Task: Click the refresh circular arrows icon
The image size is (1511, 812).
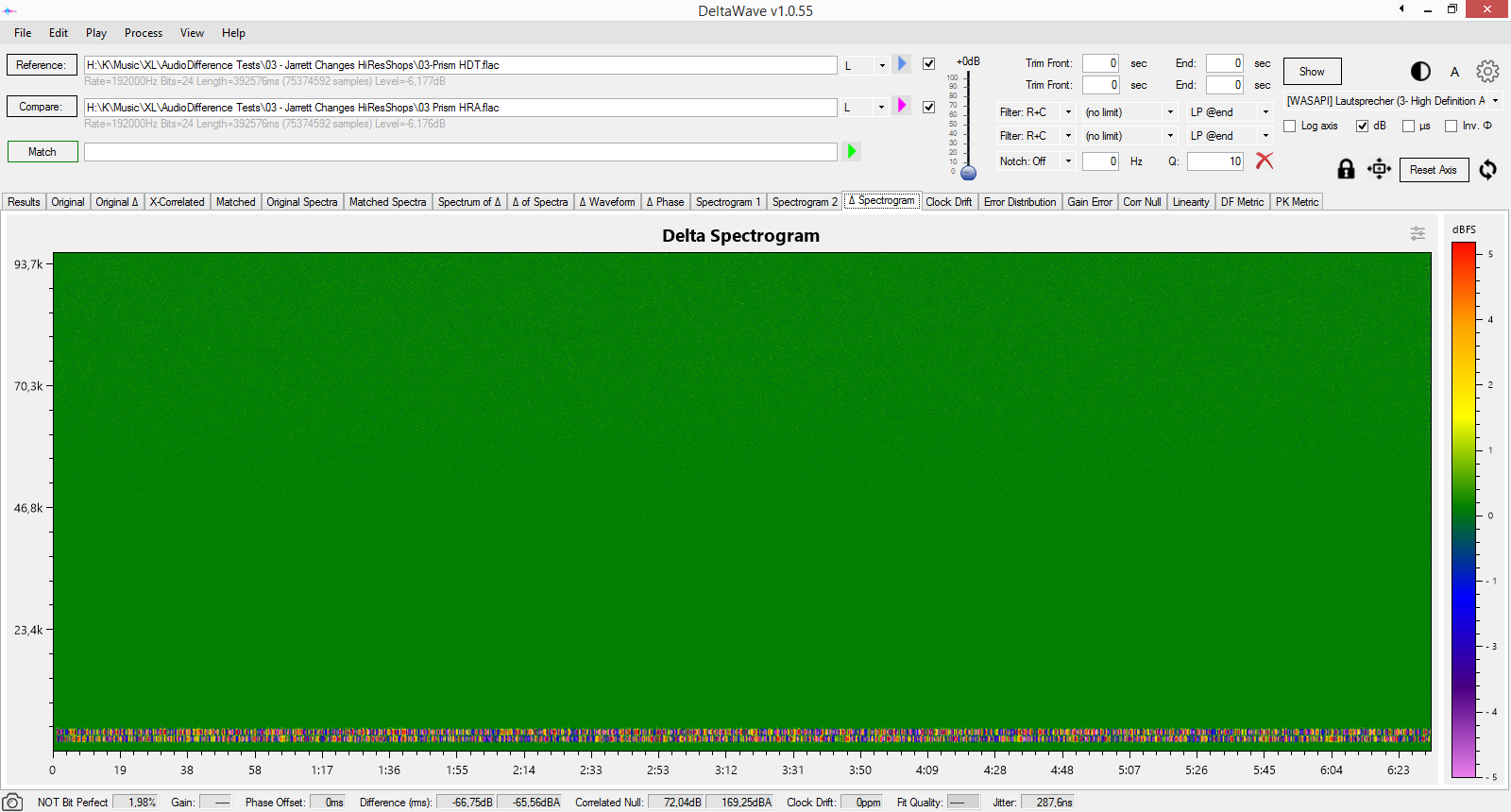Action: pyautogui.click(x=1487, y=169)
